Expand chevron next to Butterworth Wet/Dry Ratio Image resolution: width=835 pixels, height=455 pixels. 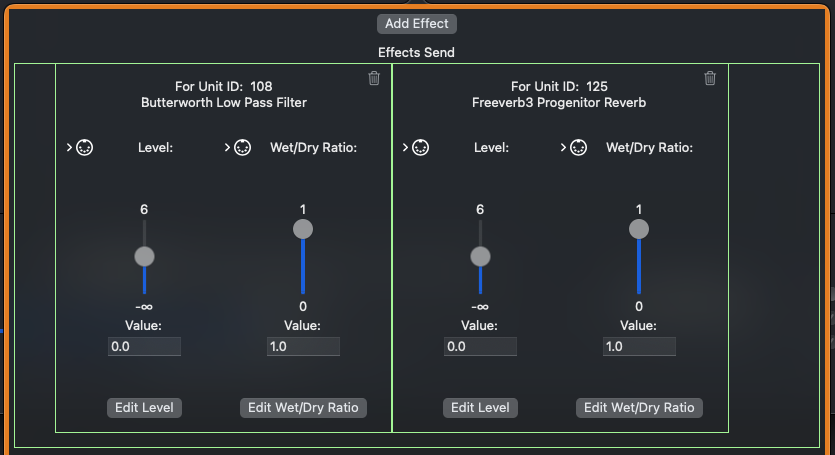(227, 148)
